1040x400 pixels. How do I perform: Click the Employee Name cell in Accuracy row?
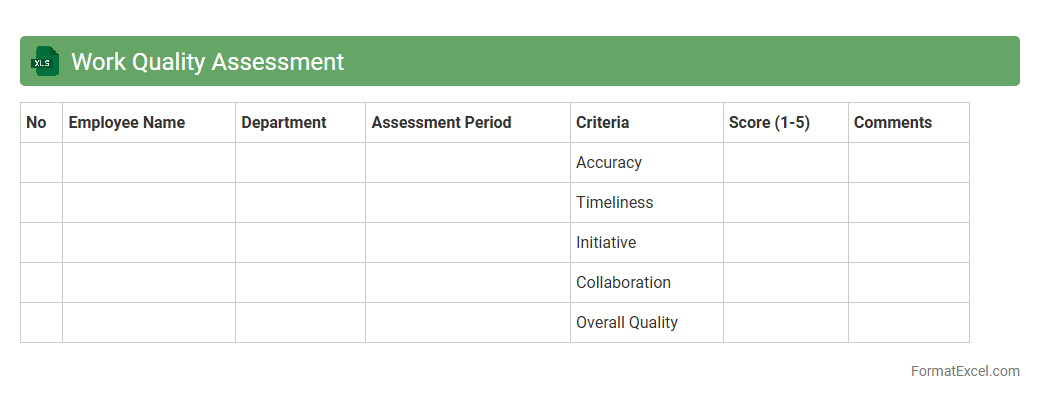pos(148,163)
